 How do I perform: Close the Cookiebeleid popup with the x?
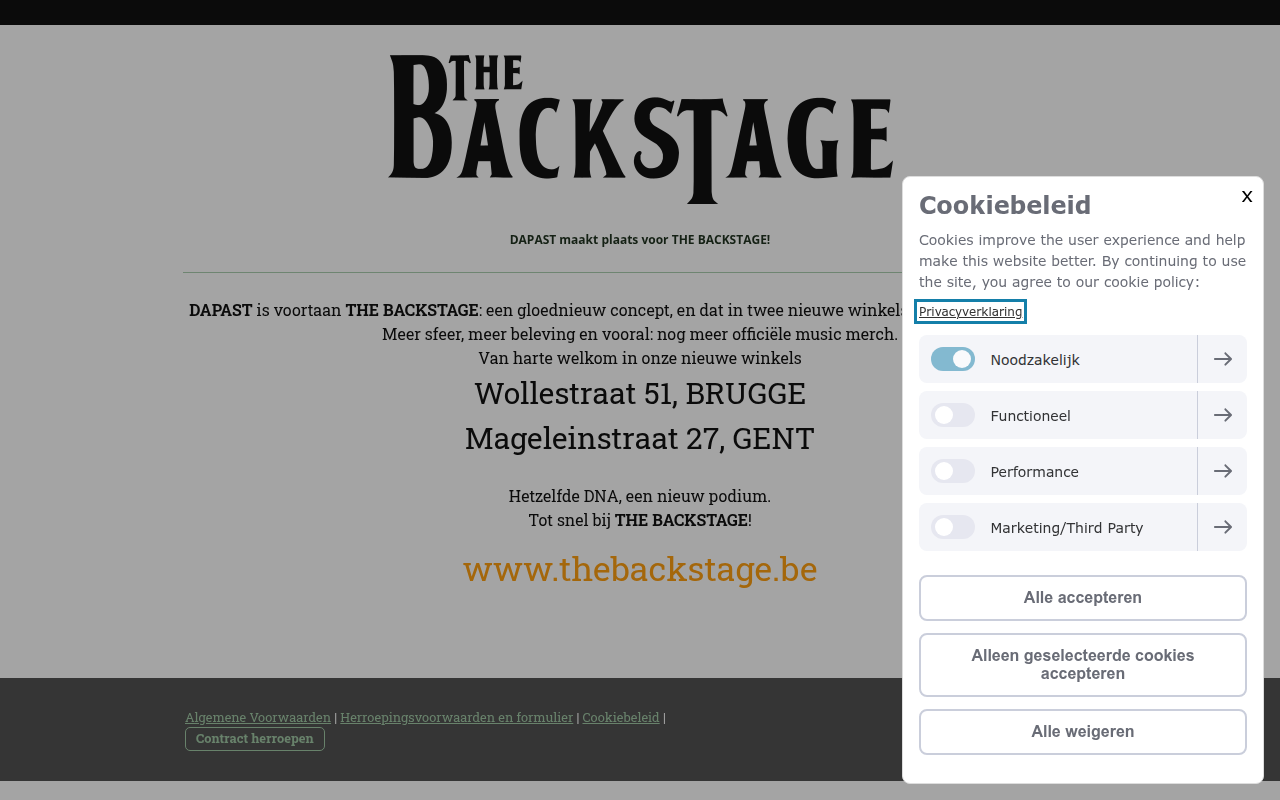click(x=1247, y=196)
